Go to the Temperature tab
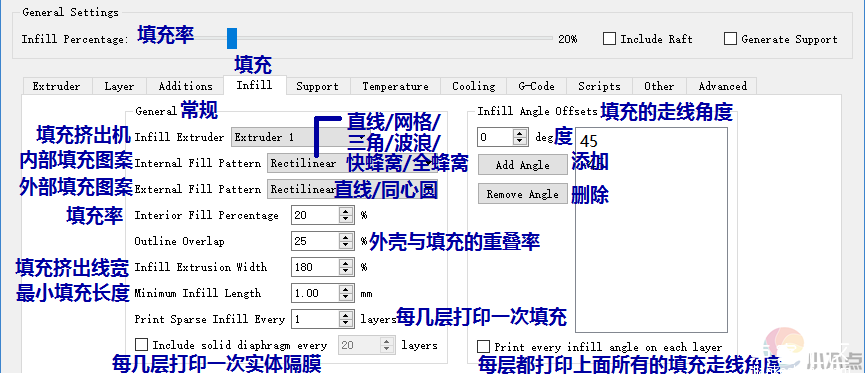The width and height of the screenshot is (865, 384). pos(395,86)
